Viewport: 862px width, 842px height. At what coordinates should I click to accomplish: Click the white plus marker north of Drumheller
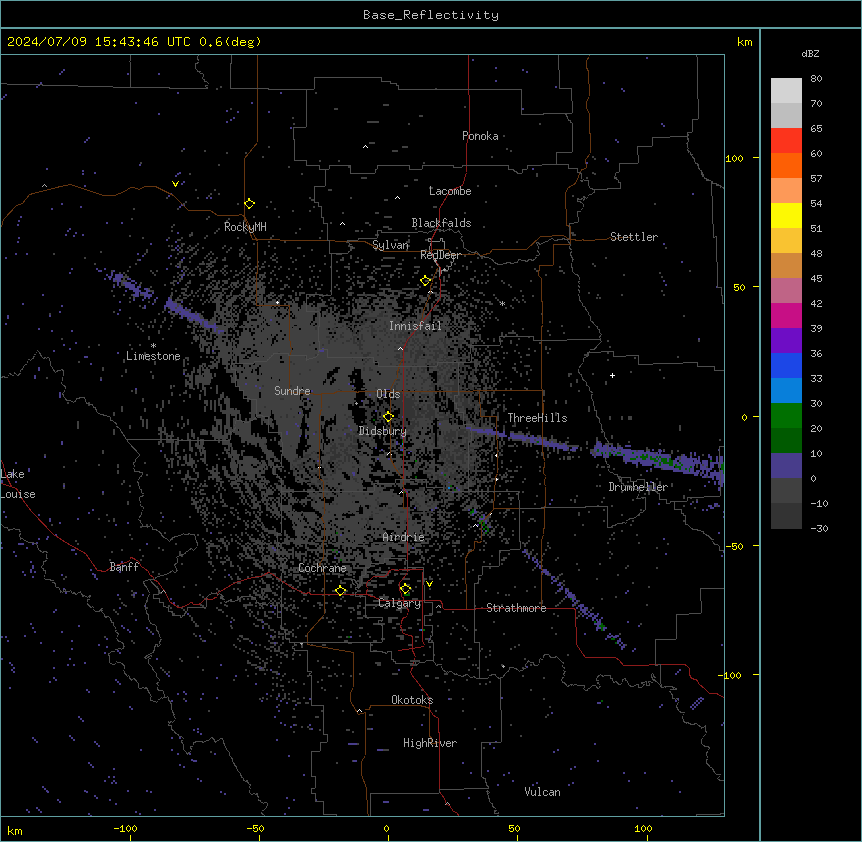612,375
